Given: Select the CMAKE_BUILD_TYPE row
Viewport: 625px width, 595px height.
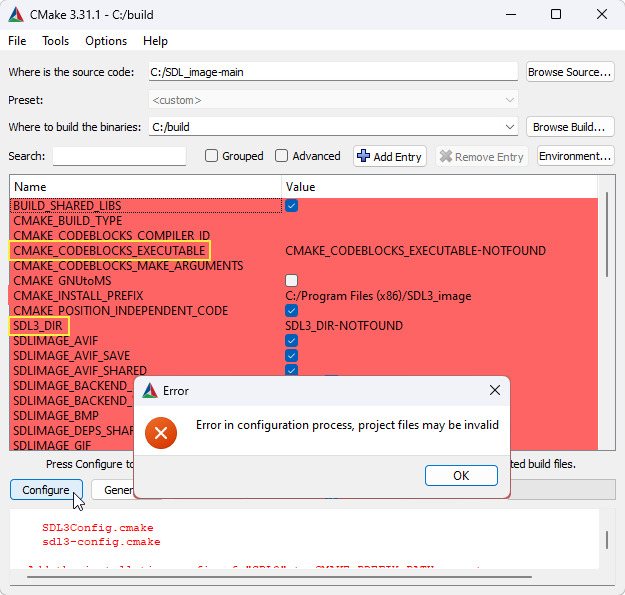Looking at the screenshot, I should tap(304, 221).
